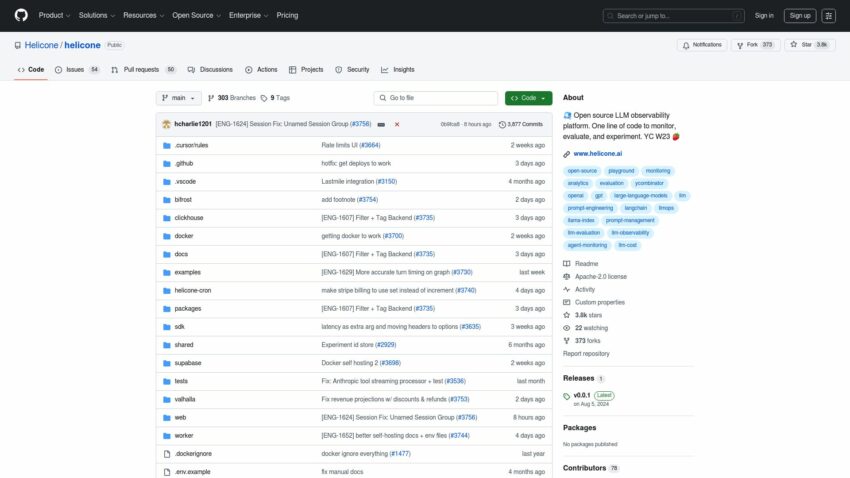Screen dimensions: 850x478
Task: Click the worker folder icon
Action: pyautogui.click(x=167, y=436)
